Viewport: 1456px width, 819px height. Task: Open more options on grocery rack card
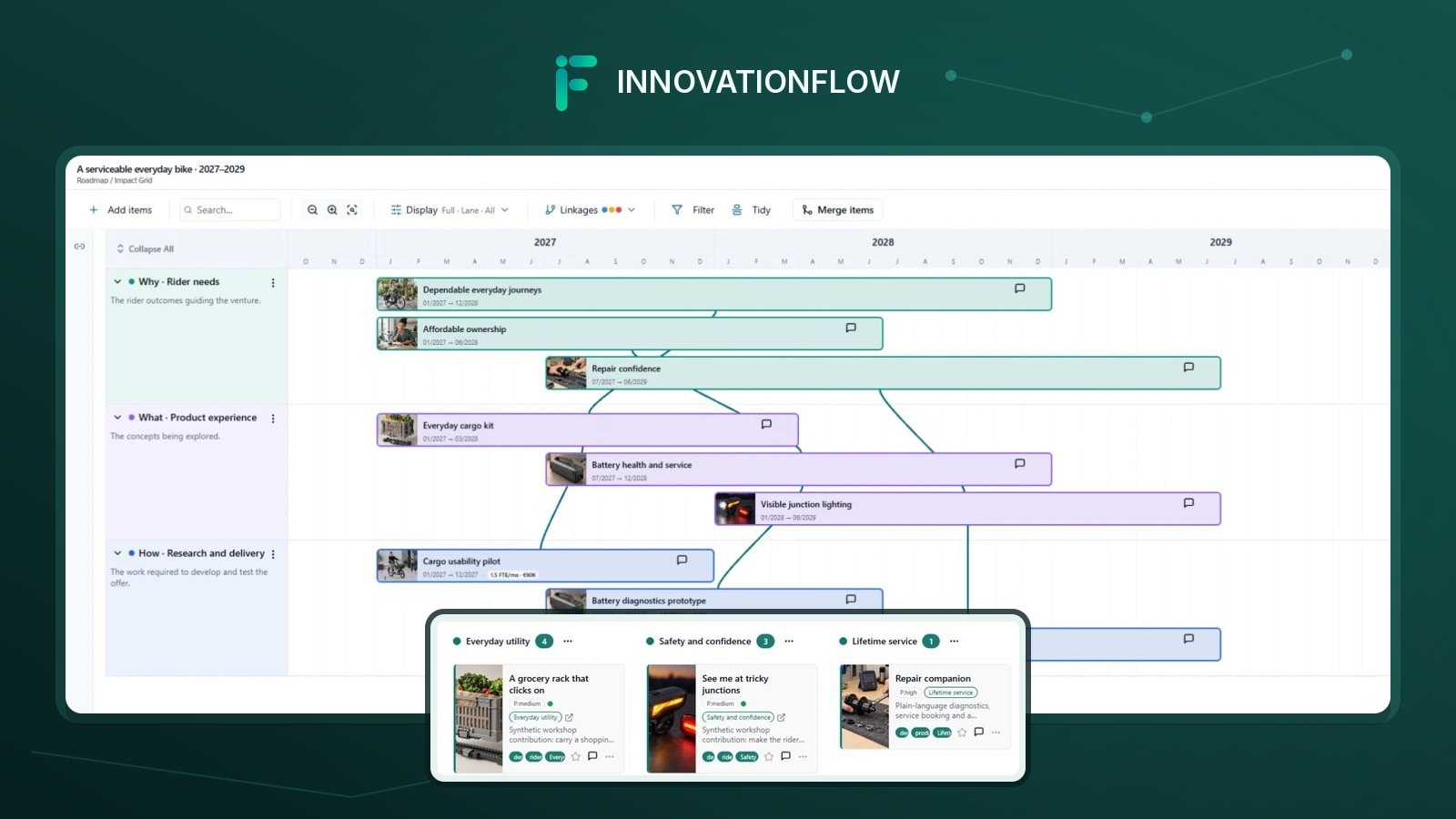pyautogui.click(x=610, y=756)
